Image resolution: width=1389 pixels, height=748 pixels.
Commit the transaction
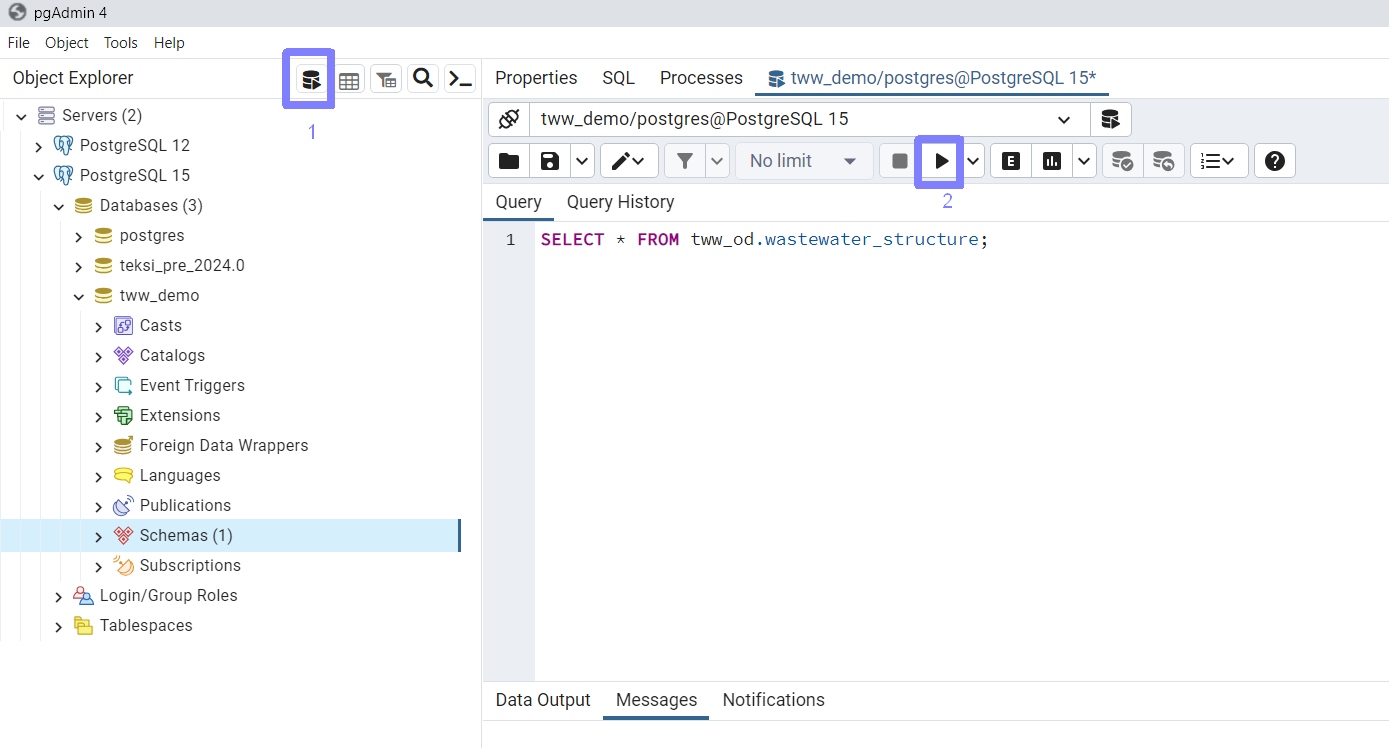click(1122, 161)
